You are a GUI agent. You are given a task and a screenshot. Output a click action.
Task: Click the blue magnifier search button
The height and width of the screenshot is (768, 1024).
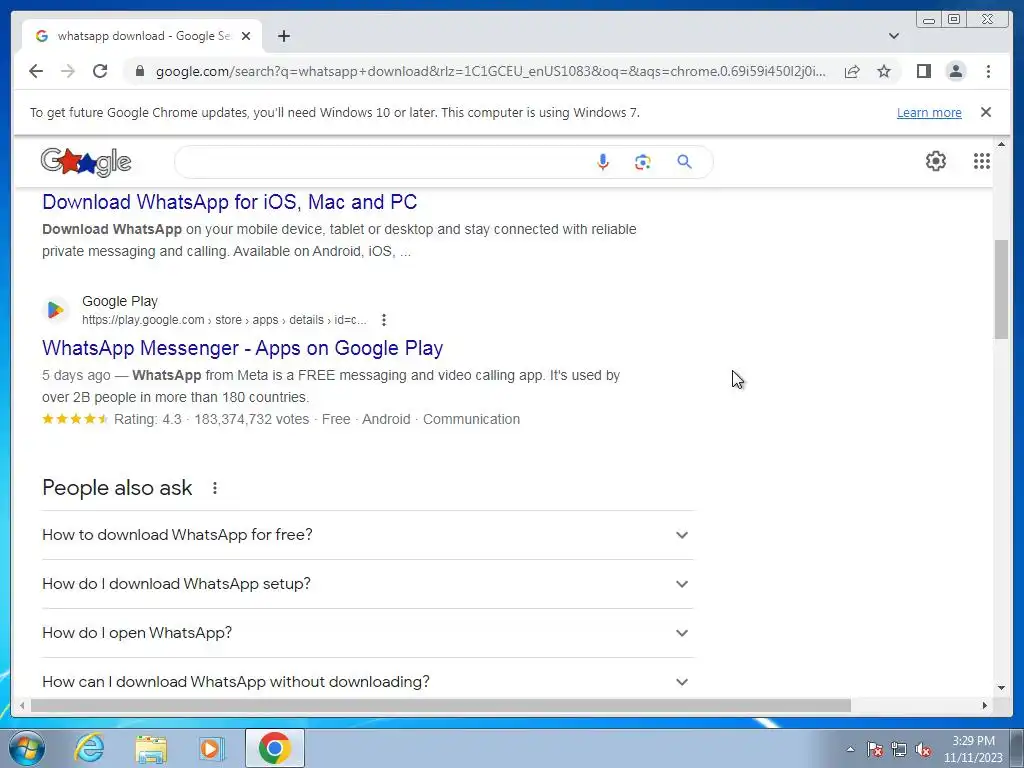(684, 161)
